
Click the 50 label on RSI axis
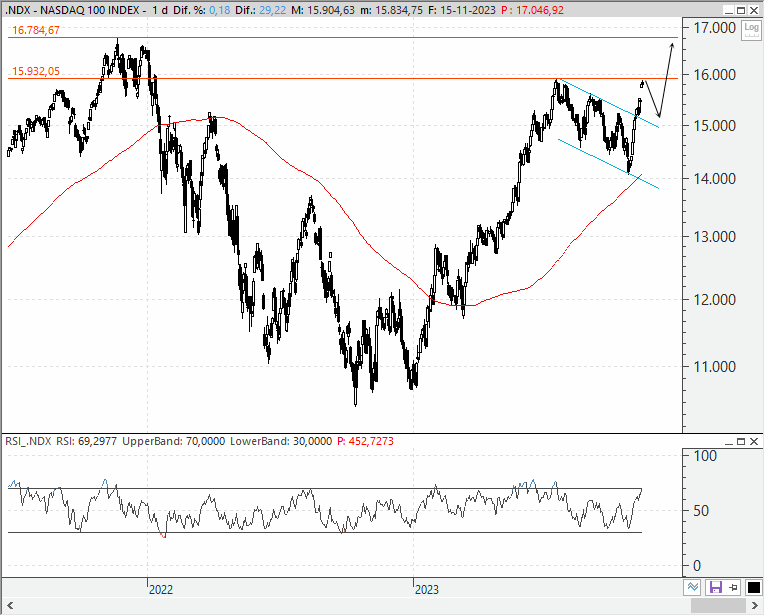[701, 511]
